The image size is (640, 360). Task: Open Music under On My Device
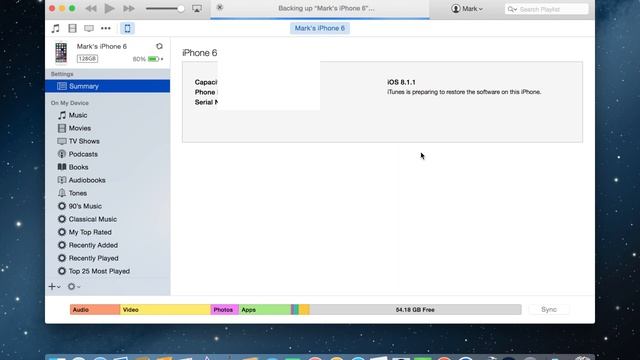(x=78, y=115)
